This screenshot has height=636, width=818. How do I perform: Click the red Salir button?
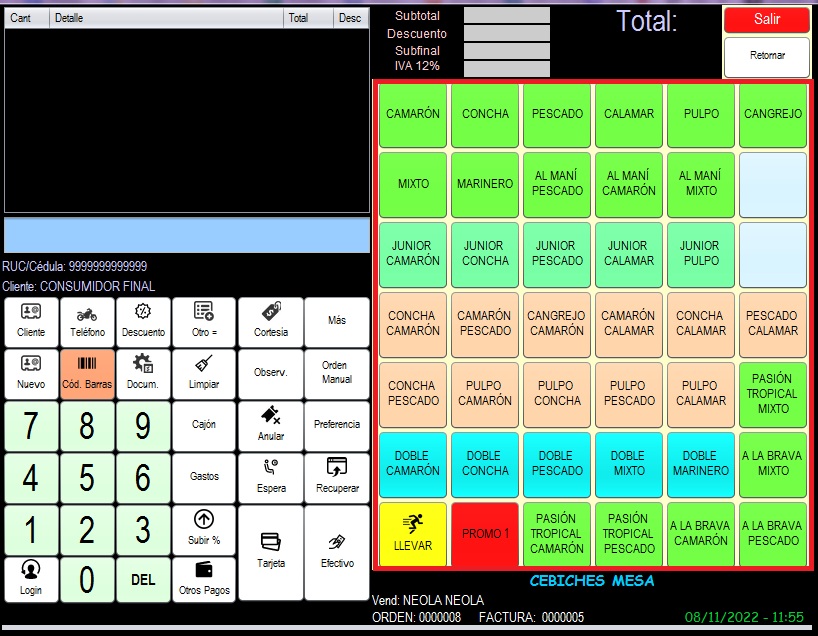point(766,20)
